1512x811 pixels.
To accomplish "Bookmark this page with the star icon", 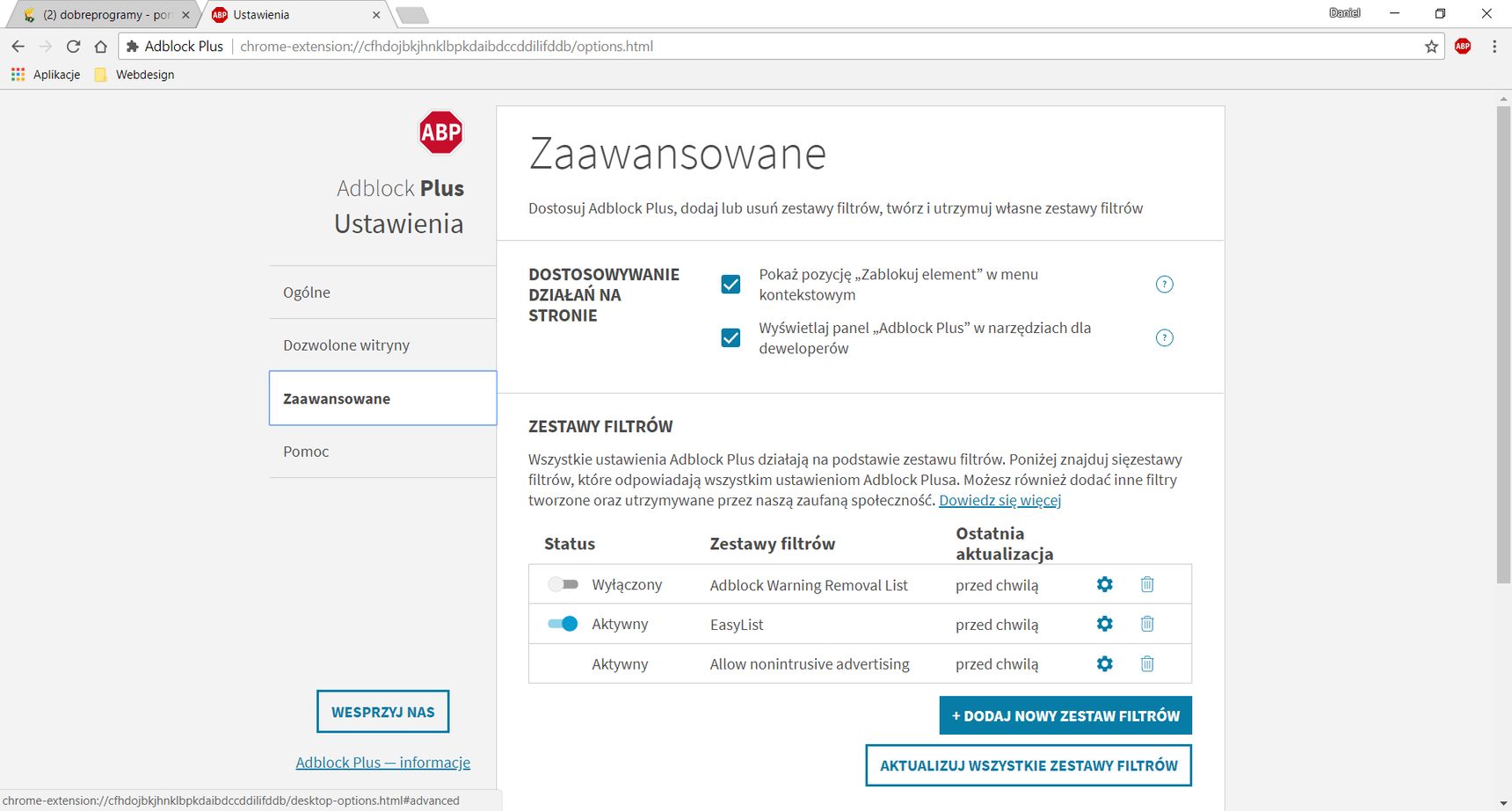I will click(1431, 47).
